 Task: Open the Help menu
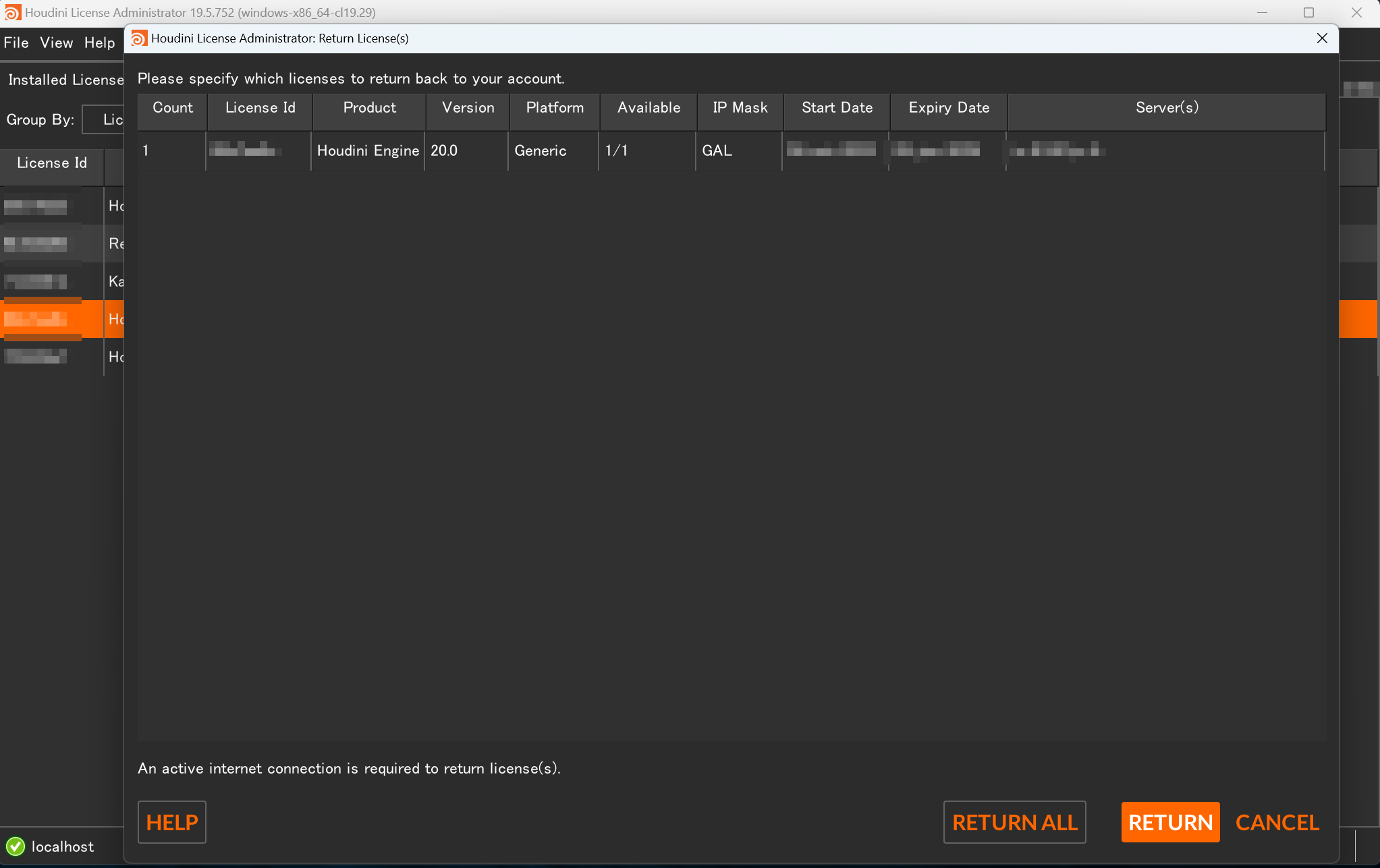(x=100, y=43)
